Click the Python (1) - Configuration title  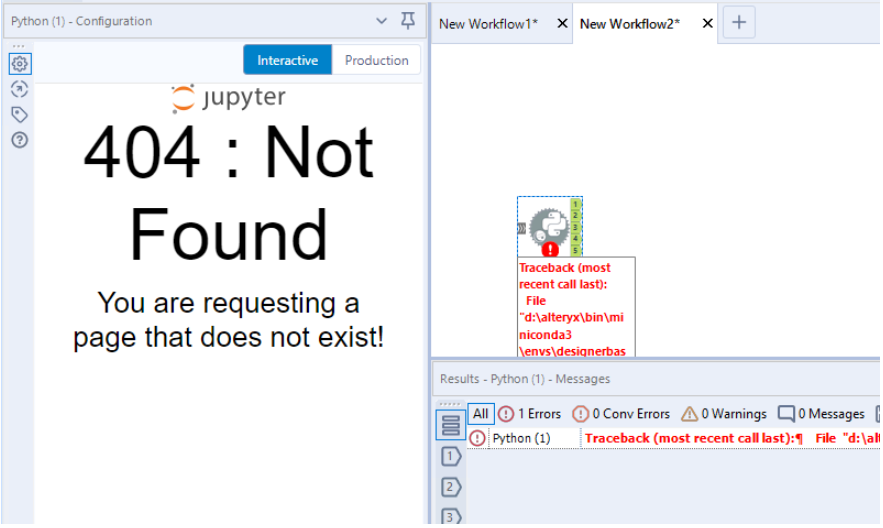tap(82, 21)
